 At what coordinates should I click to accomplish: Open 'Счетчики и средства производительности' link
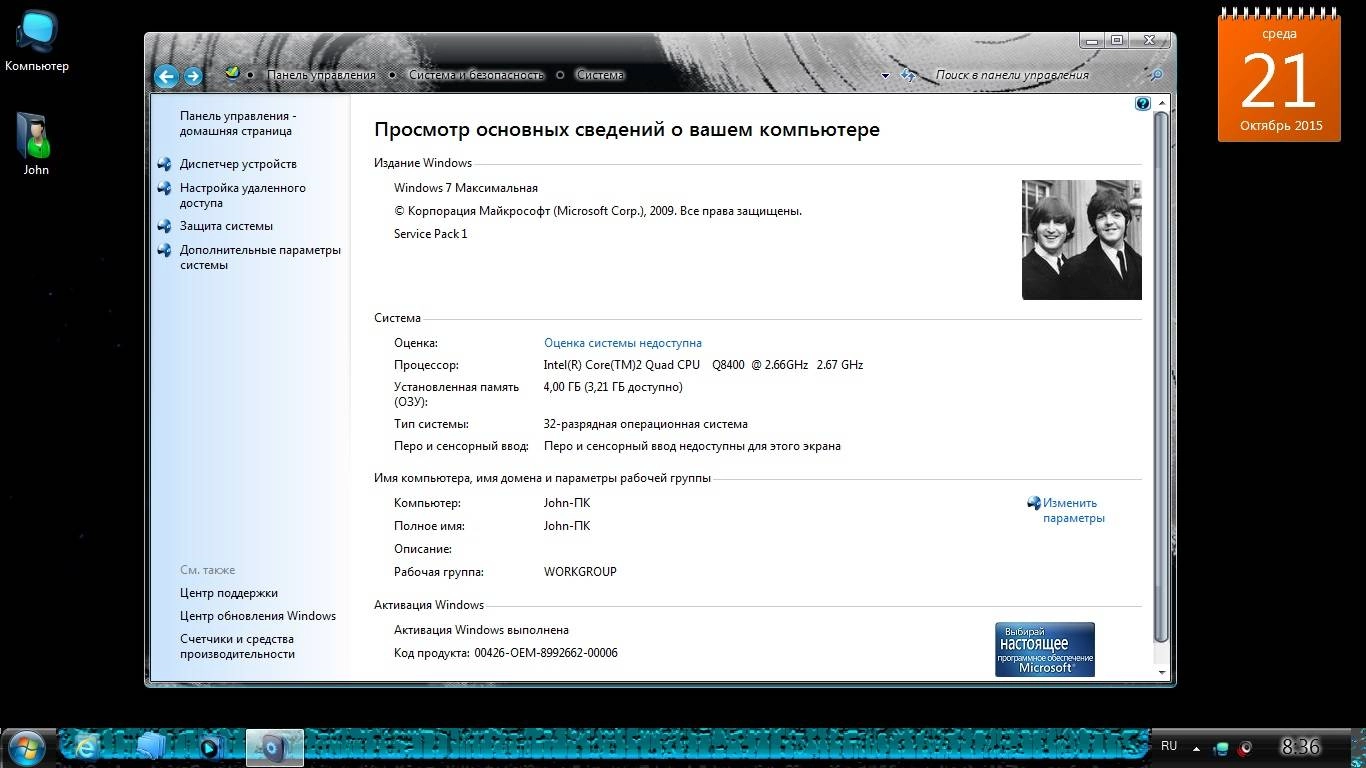pos(237,646)
